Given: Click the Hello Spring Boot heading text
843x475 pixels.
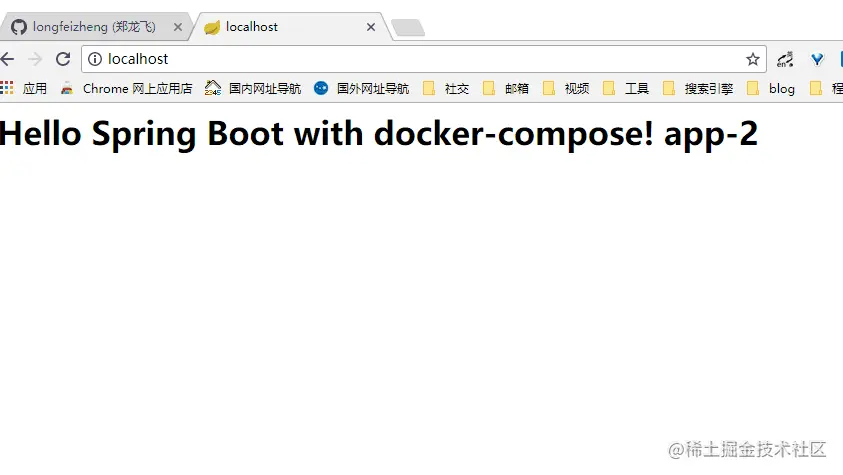Looking at the screenshot, I should 378,133.
